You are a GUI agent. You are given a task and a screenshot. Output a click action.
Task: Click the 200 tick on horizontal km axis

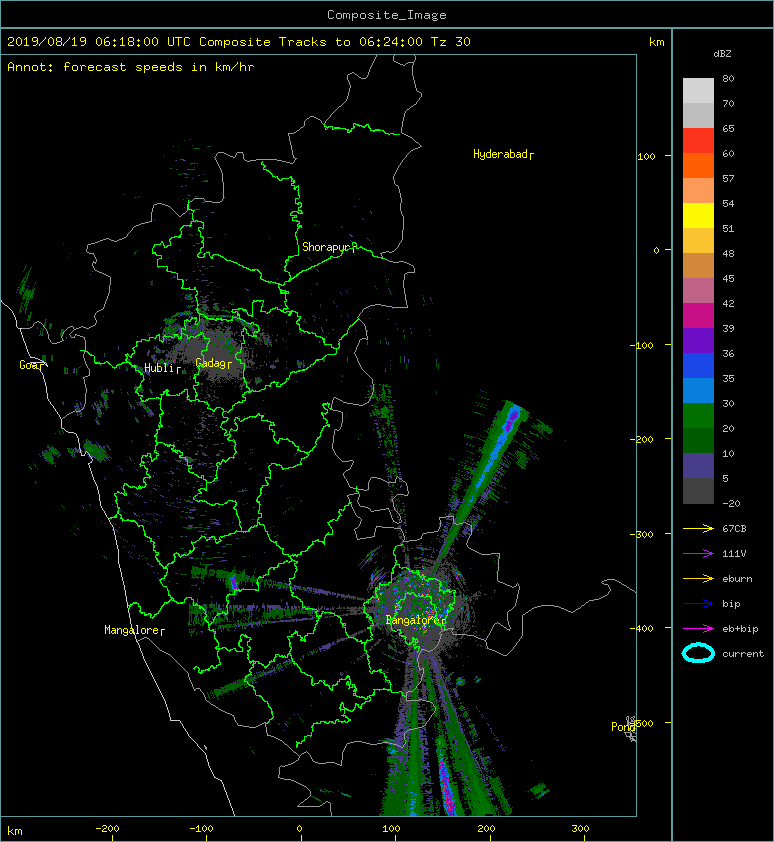point(486,829)
